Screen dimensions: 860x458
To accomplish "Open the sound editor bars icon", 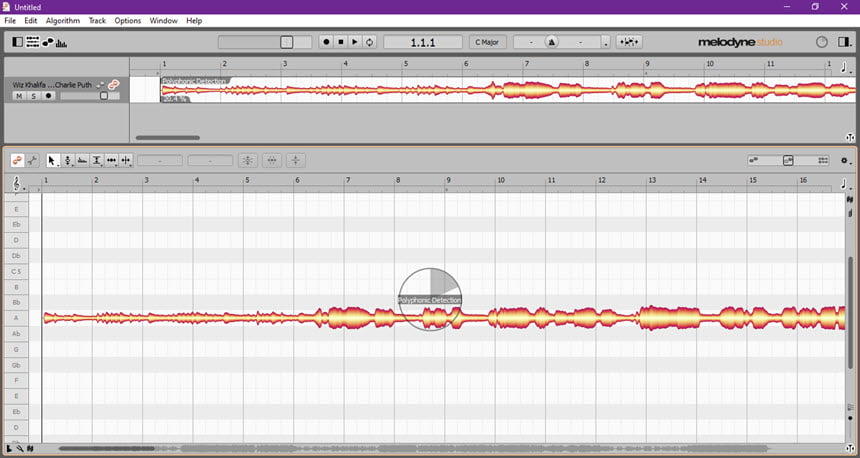I will (x=61, y=42).
